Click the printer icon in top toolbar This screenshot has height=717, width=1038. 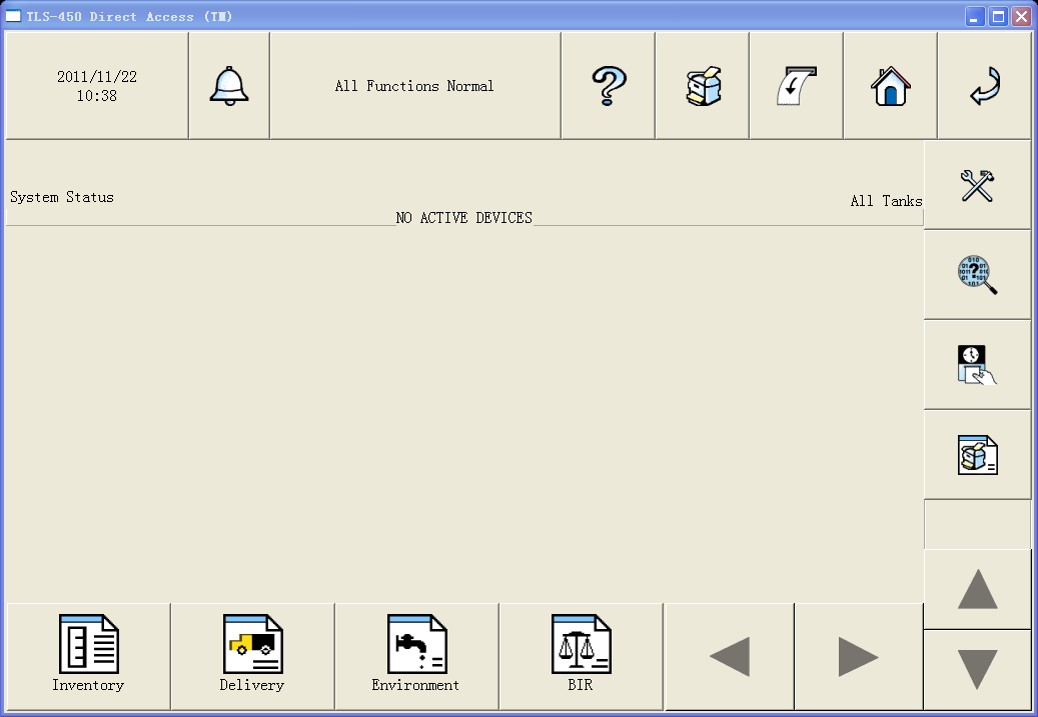[x=702, y=86]
